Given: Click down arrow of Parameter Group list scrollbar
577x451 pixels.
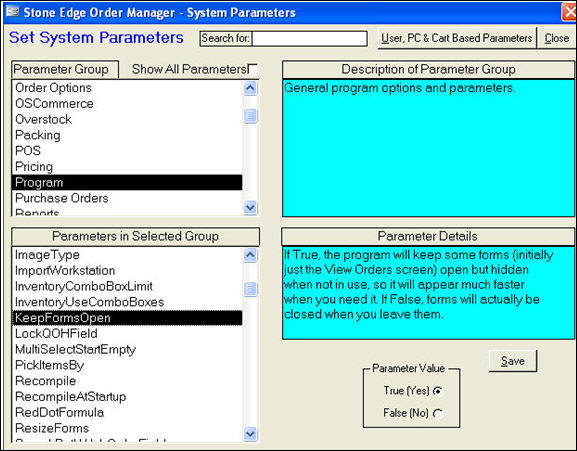Looking at the screenshot, I should (250, 208).
